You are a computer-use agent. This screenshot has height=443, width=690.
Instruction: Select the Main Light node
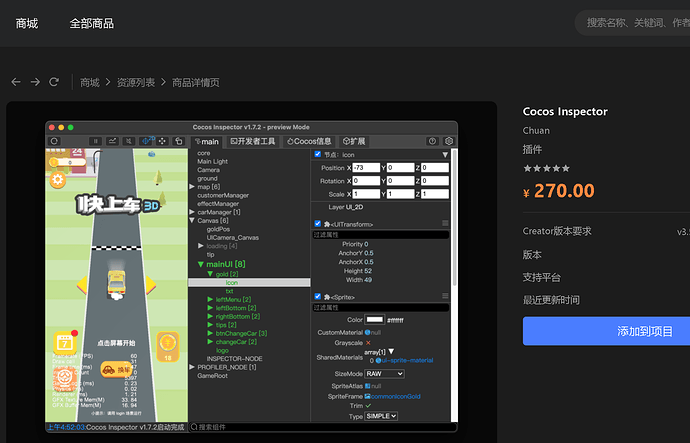[x=212, y=161]
